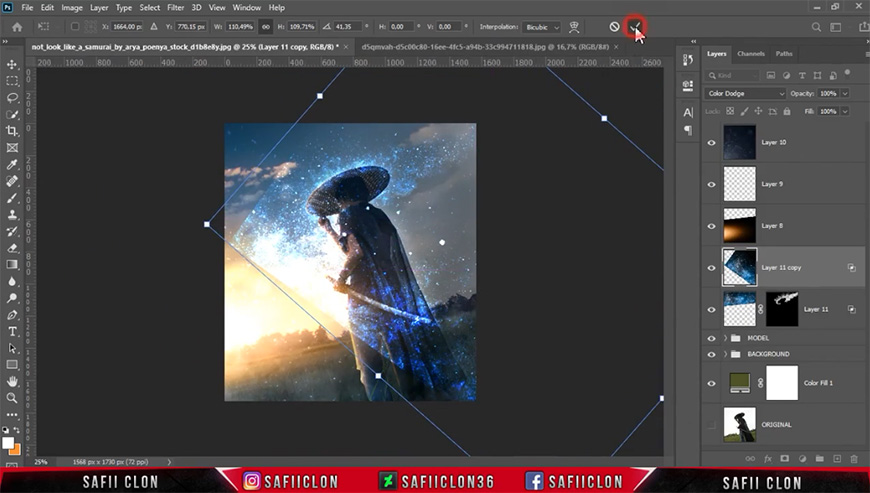Click the Color Fill 1 swatch thumbnail

[740, 382]
